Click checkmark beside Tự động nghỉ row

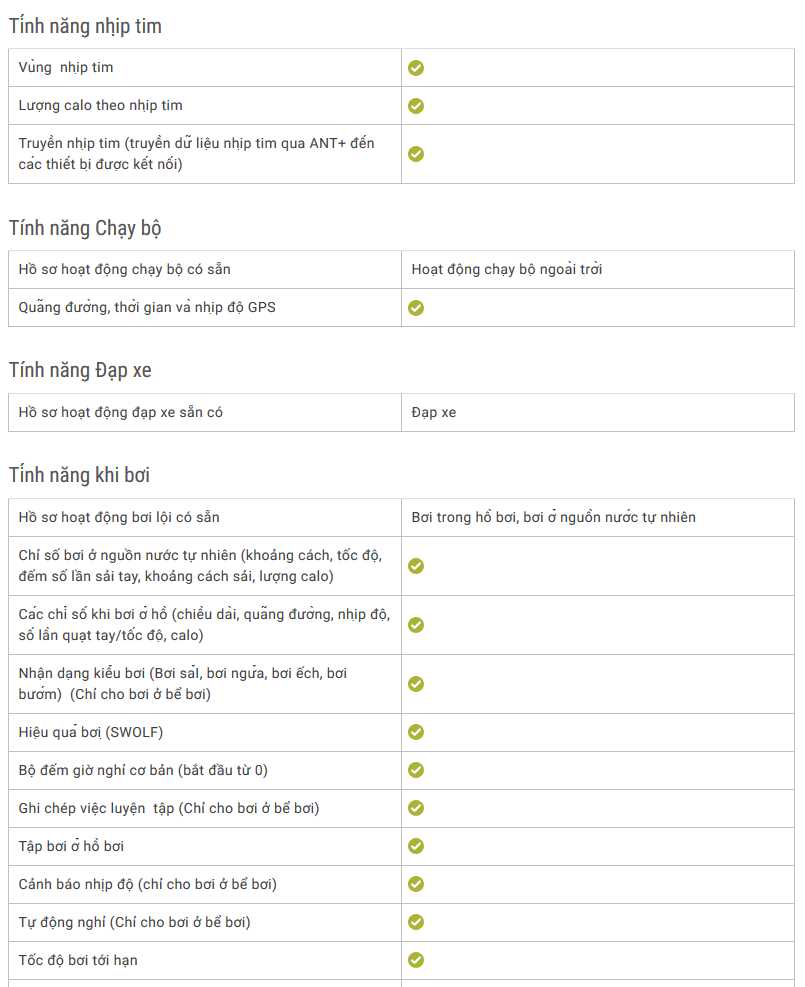(415, 922)
